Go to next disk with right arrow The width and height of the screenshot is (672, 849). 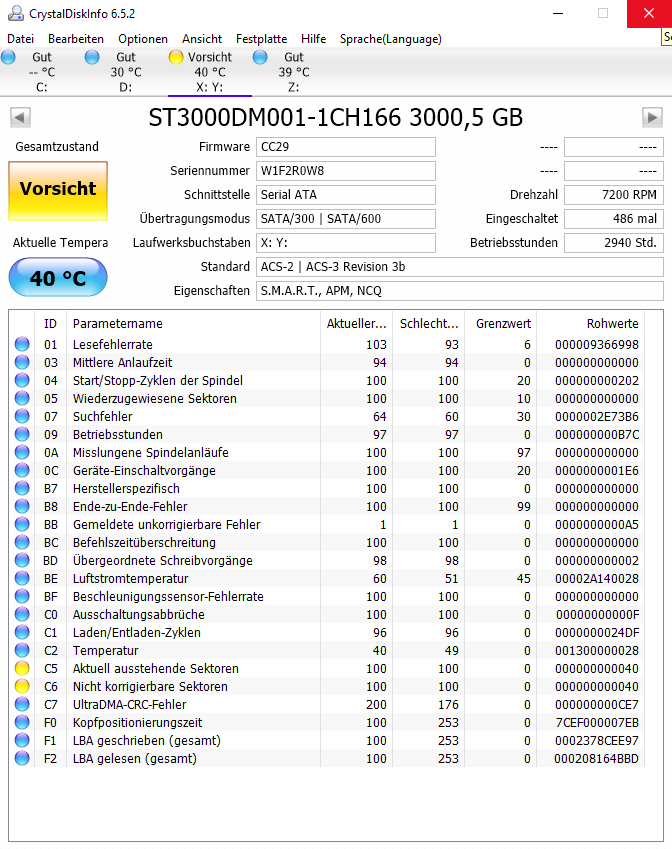point(652,117)
